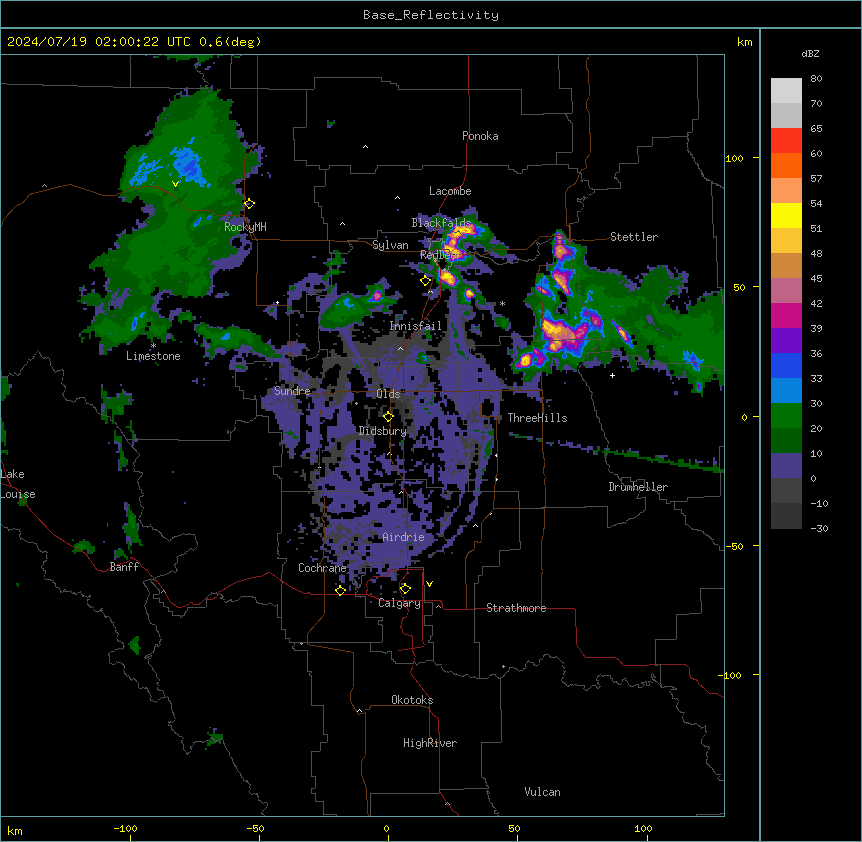Image resolution: width=862 pixels, height=842 pixels.
Task: Click the HighRiver town label
Action: 430,743
